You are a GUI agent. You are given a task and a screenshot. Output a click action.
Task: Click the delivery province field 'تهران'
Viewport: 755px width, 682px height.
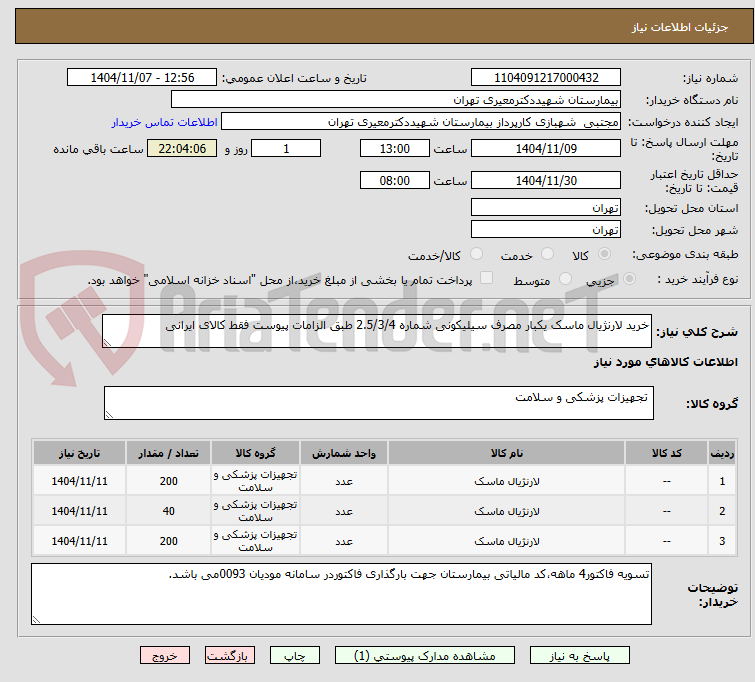546,208
